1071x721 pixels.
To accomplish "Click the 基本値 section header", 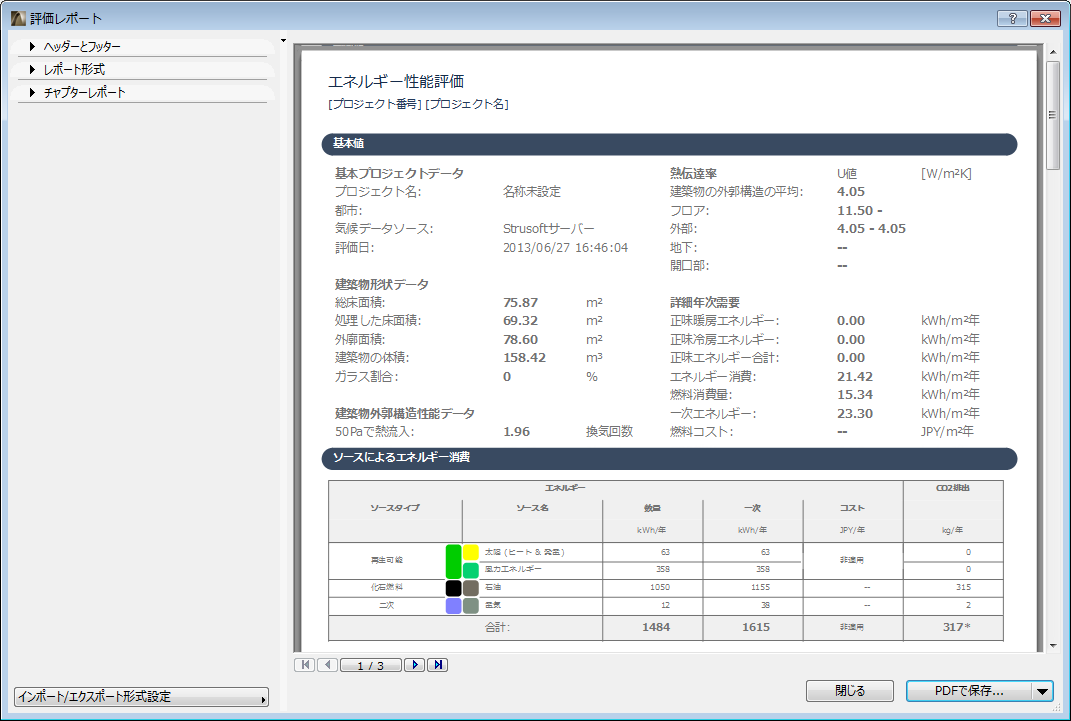I will point(669,144).
